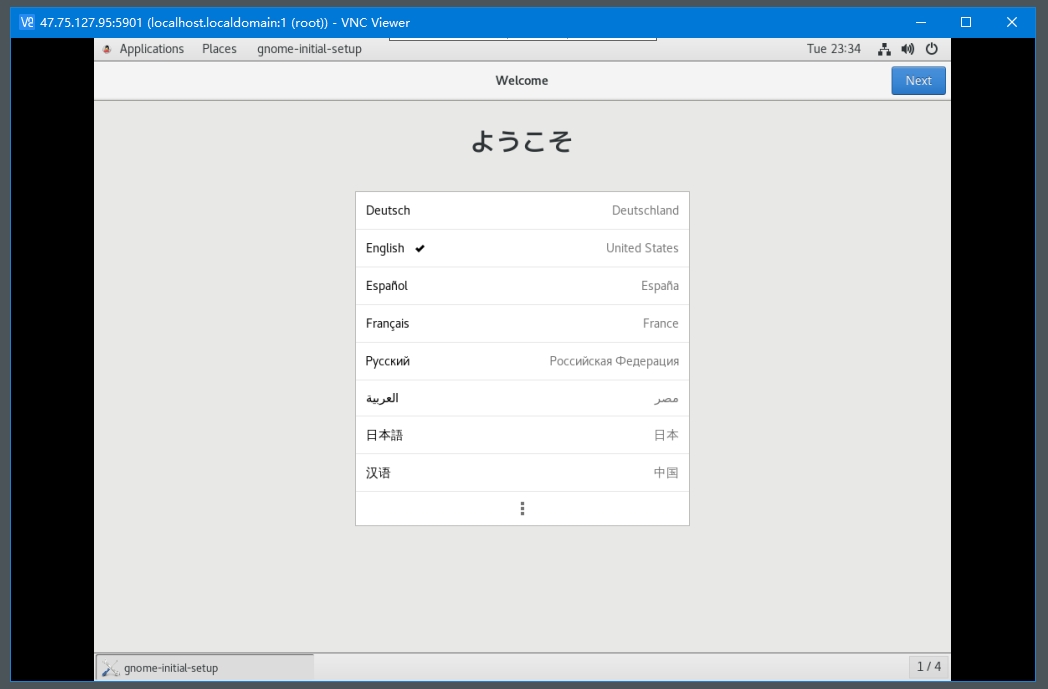Select English United States language

click(x=522, y=248)
